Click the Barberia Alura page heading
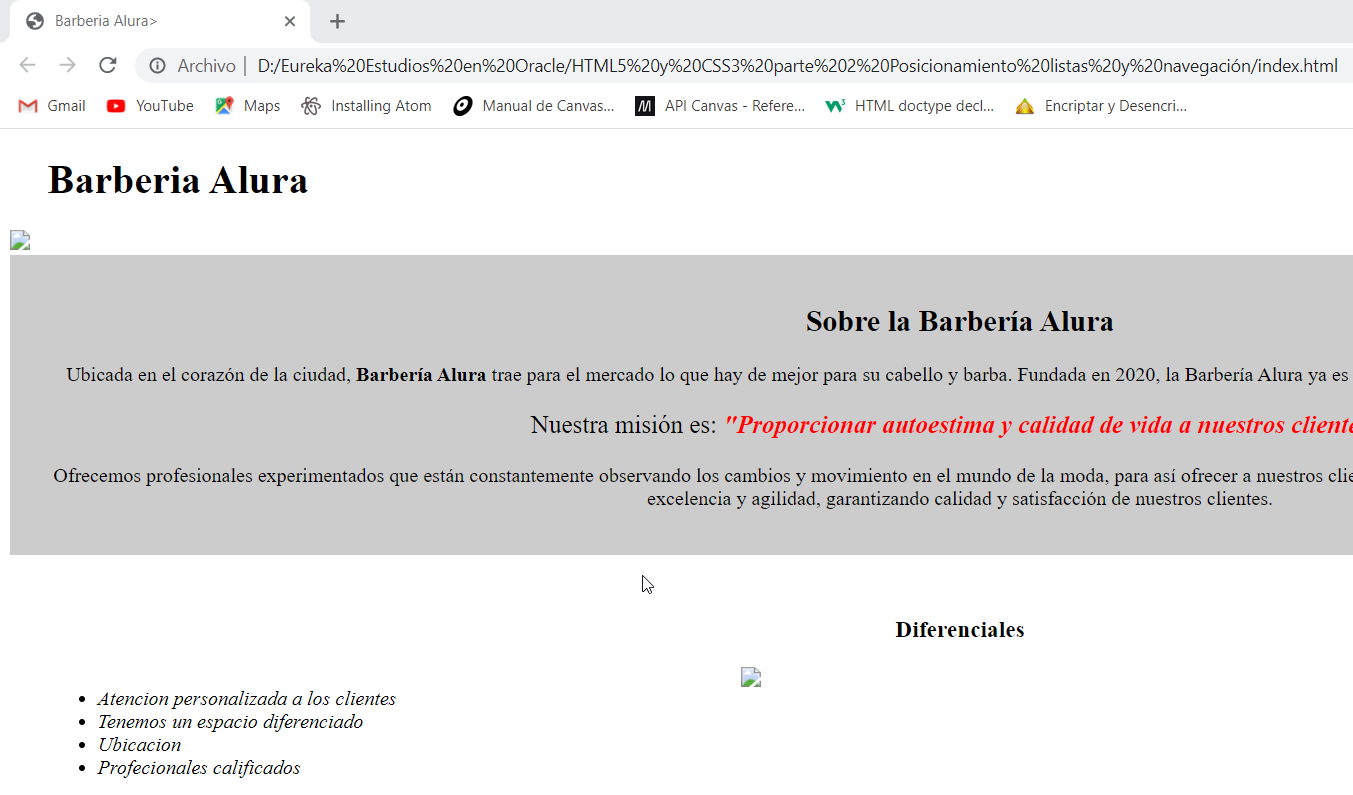The image size is (1353, 795). [x=178, y=181]
